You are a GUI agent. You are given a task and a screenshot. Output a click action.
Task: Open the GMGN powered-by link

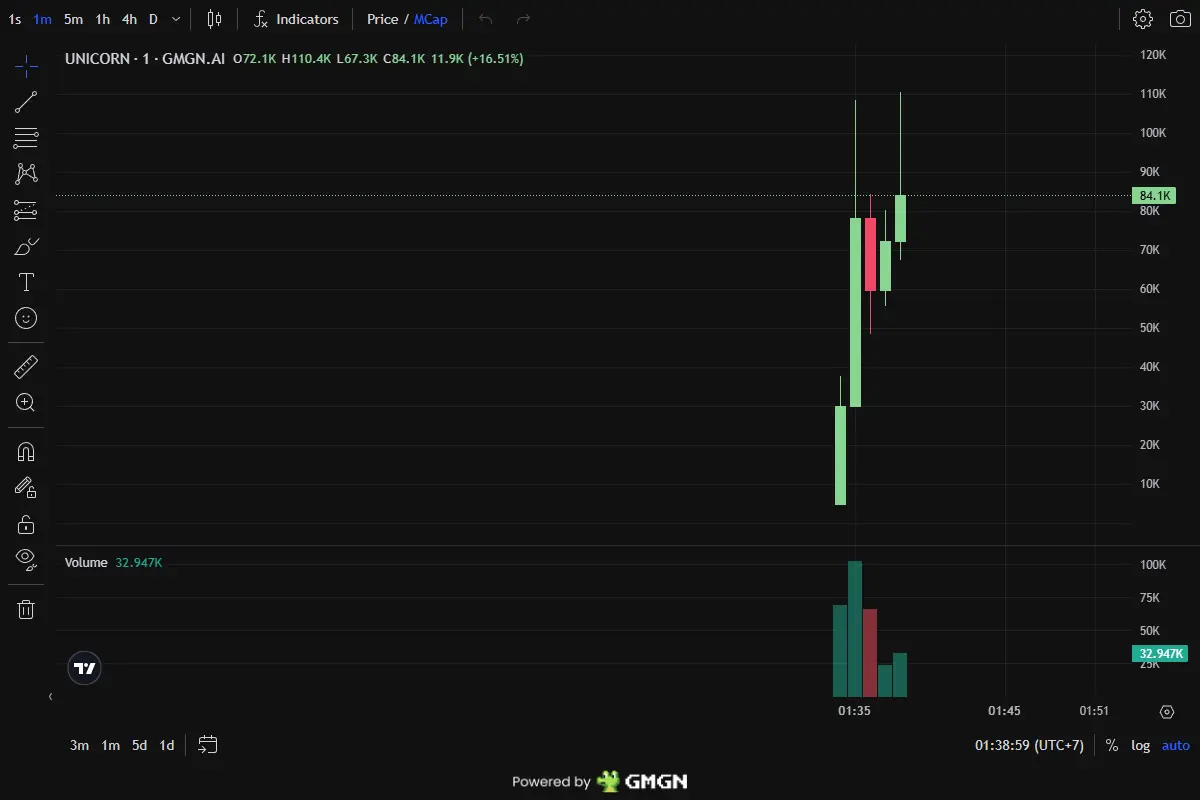600,781
